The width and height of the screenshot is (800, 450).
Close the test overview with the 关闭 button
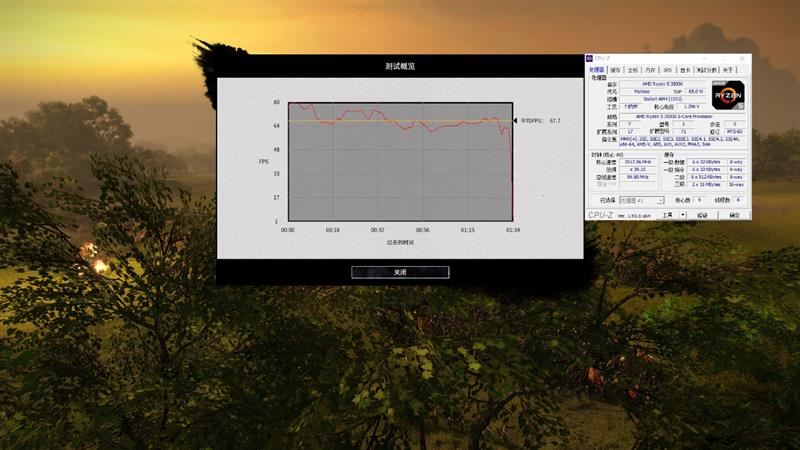point(400,272)
